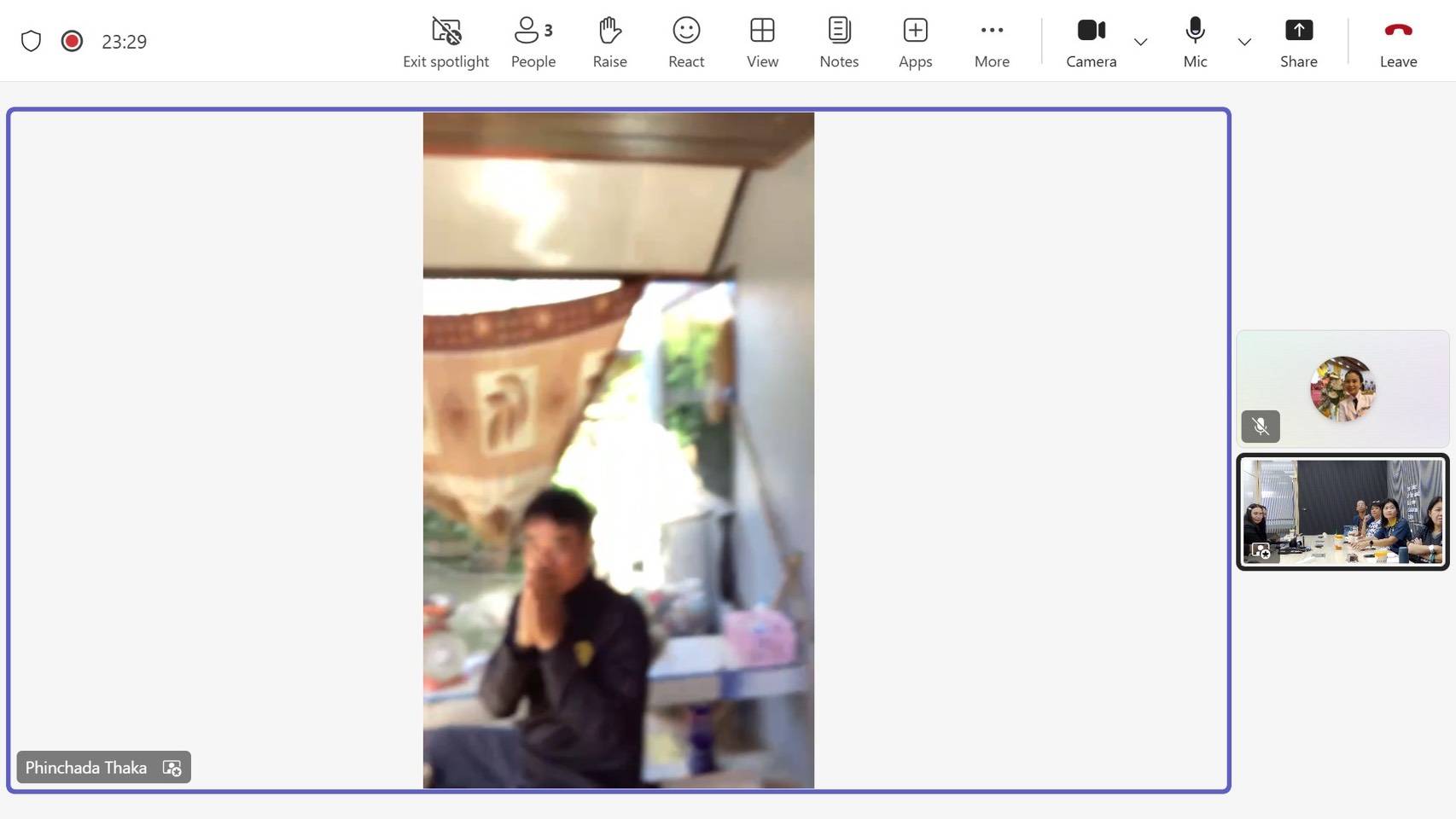Open the More actions menu

tap(992, 42)
